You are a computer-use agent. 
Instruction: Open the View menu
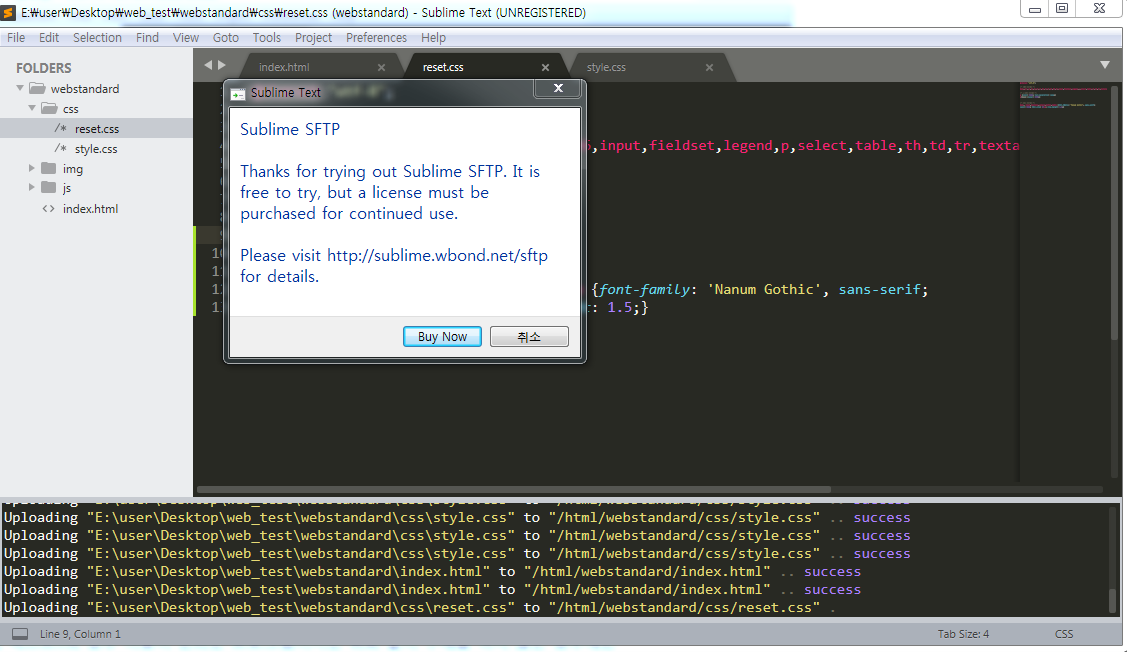click(x=185, y=37)
